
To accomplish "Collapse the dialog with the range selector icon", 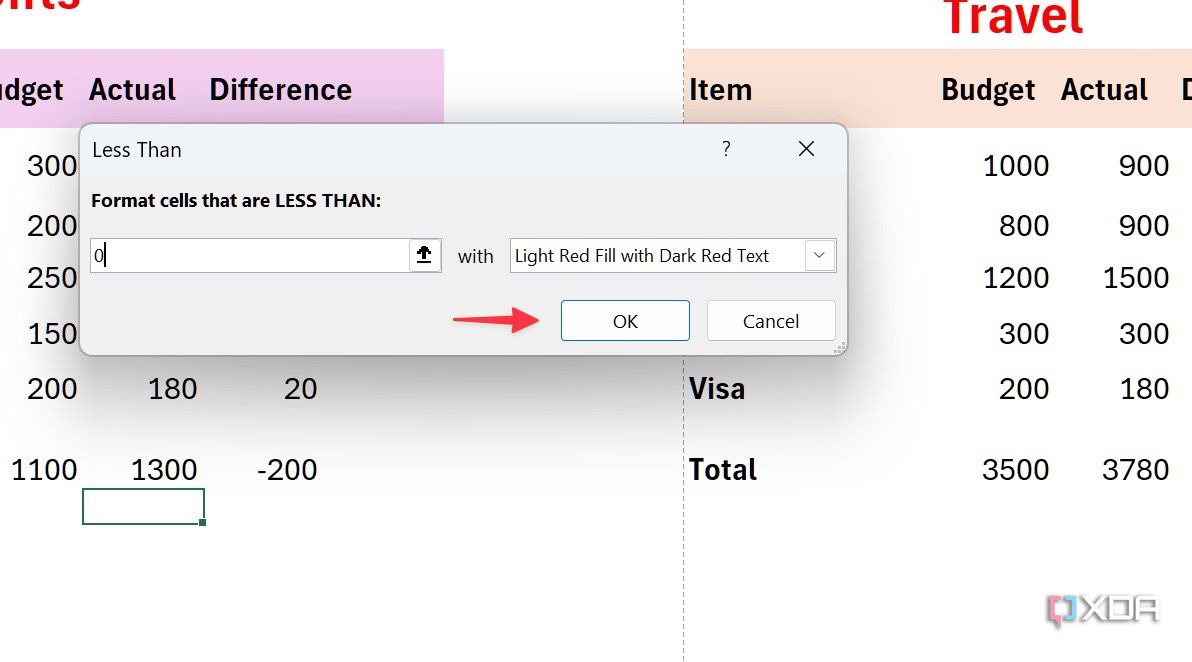I will [424, 255].
